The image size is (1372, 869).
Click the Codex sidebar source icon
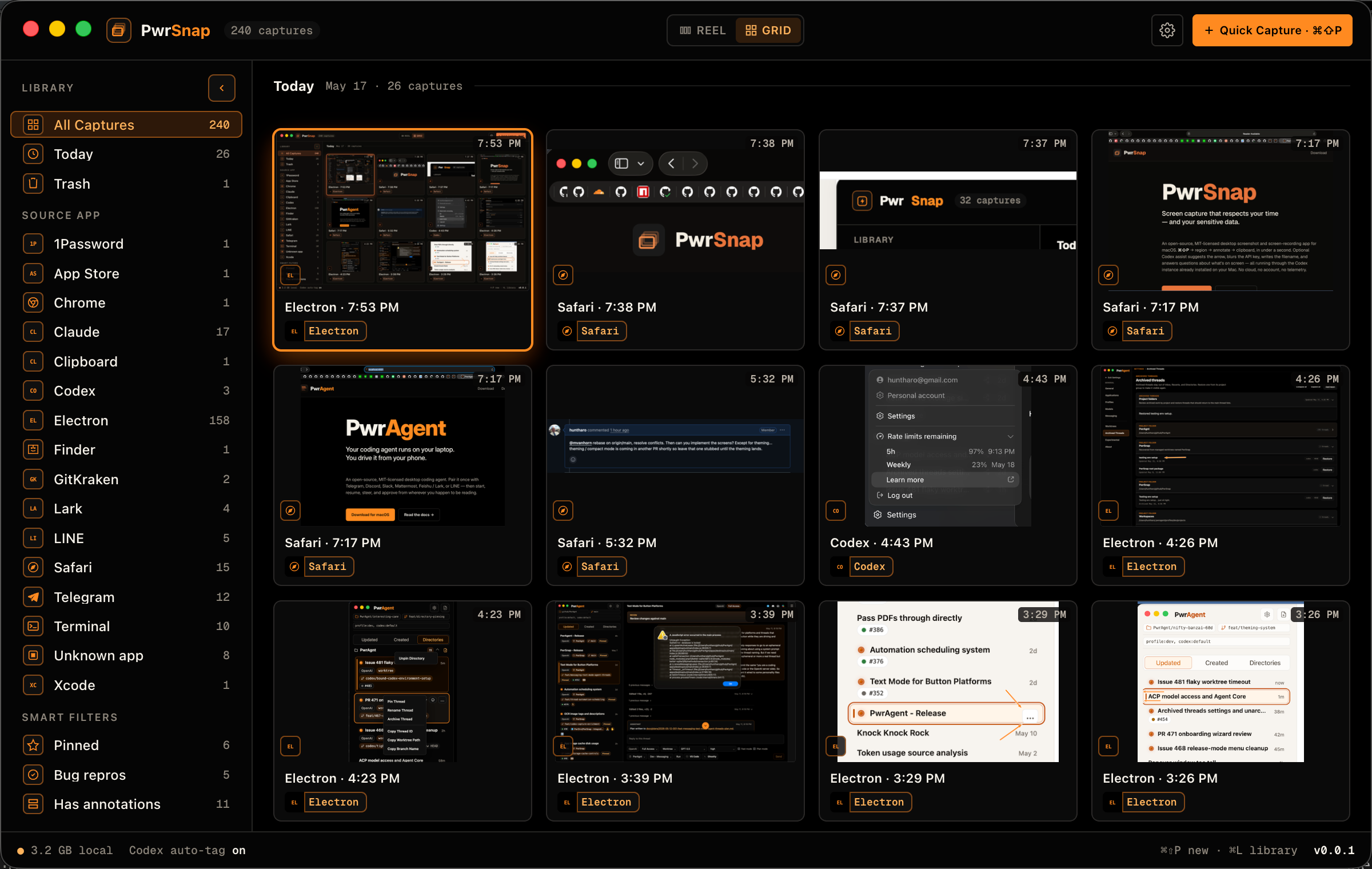(x=33, y=390)
